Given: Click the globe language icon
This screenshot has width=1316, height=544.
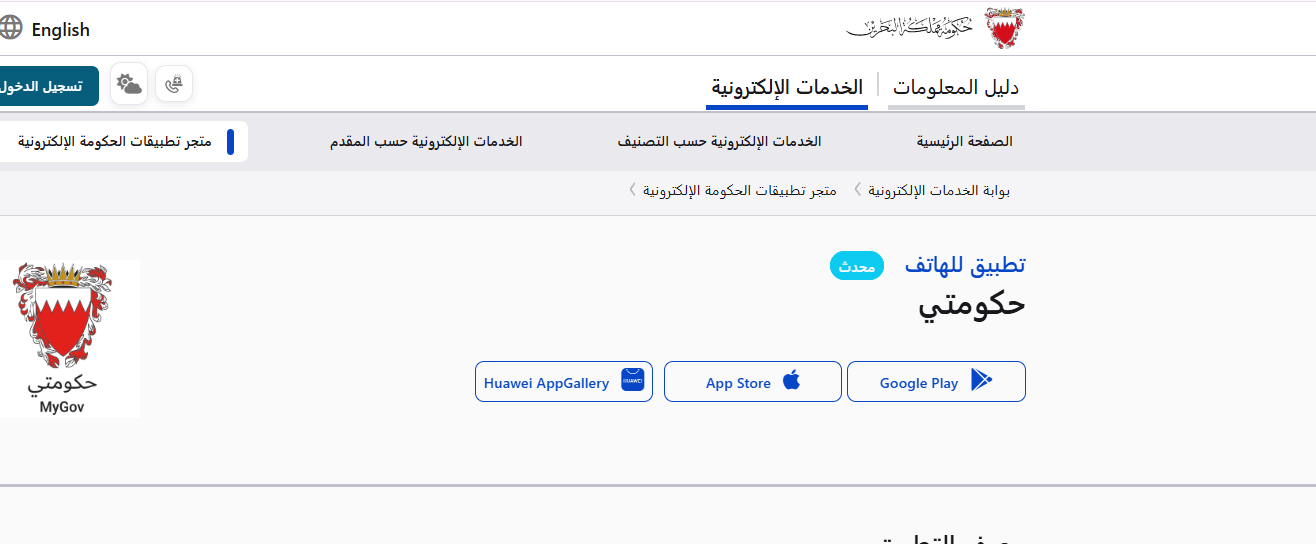Looking at the screenshot, I should pyautogui.click(x=10, y=29).
